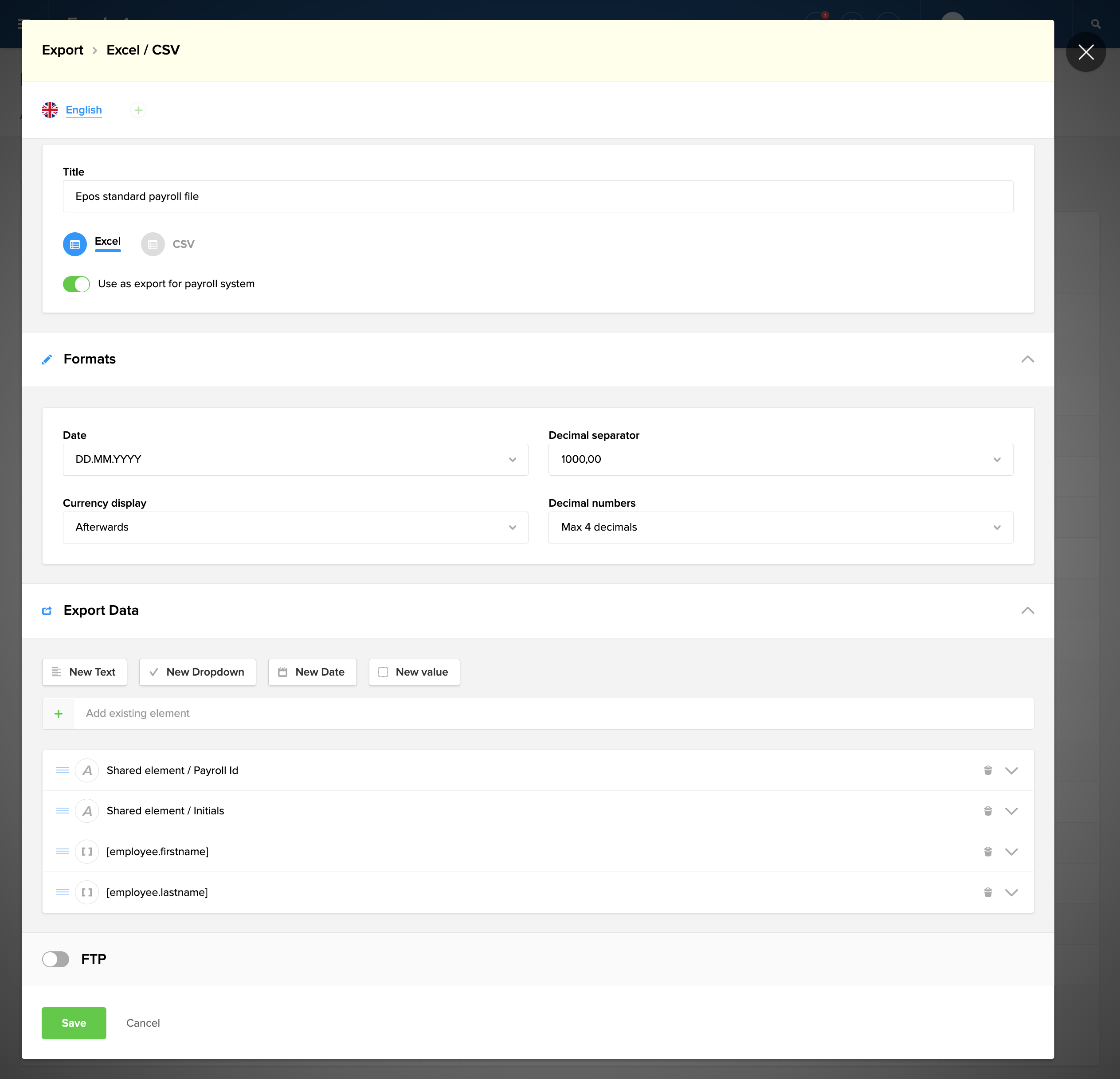Click the green Save button
This screenshot has height=1079, width=1120.
74,1023
